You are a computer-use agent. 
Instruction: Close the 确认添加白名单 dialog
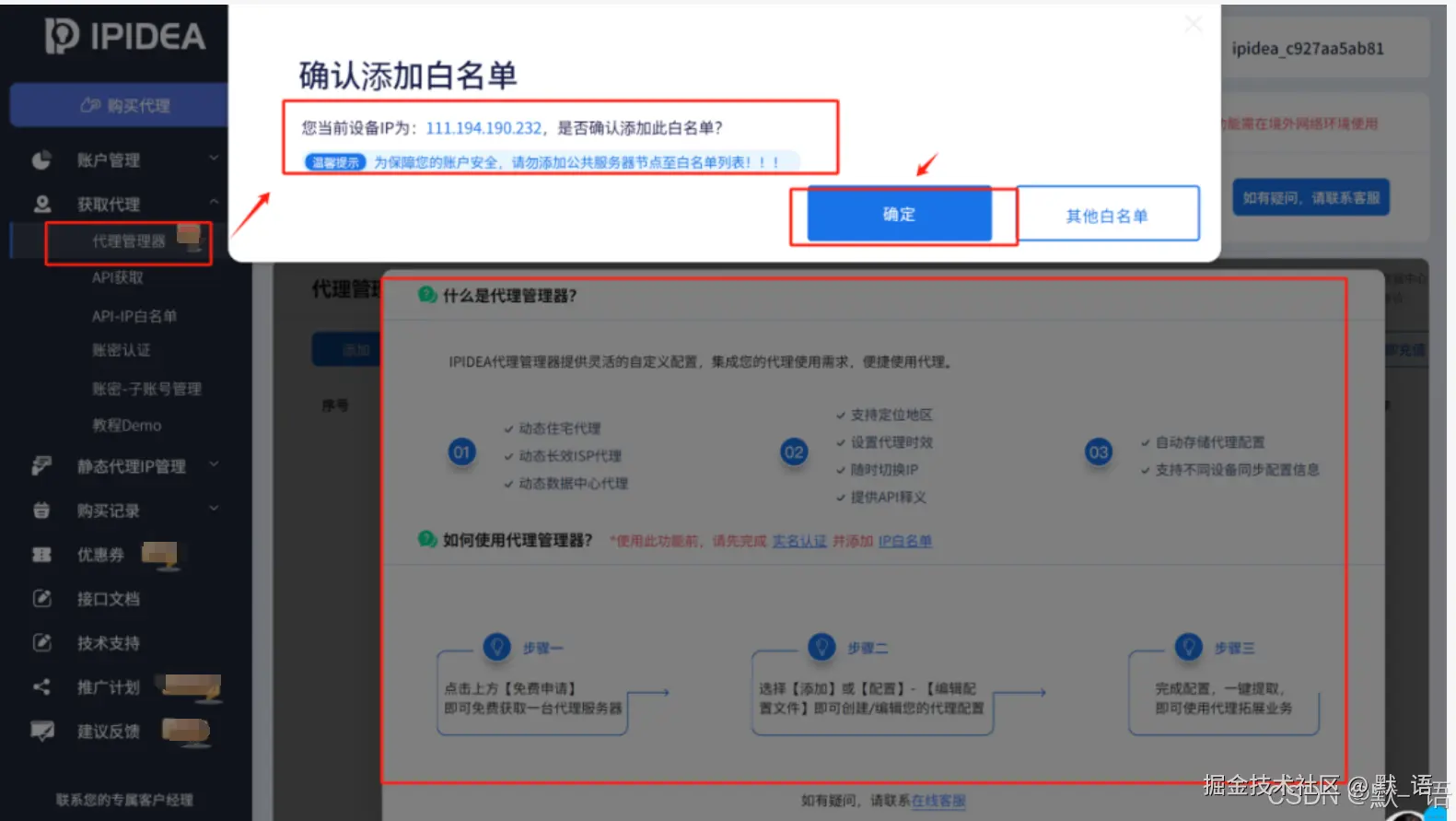pyautogui.click(x=1193, y=24)
